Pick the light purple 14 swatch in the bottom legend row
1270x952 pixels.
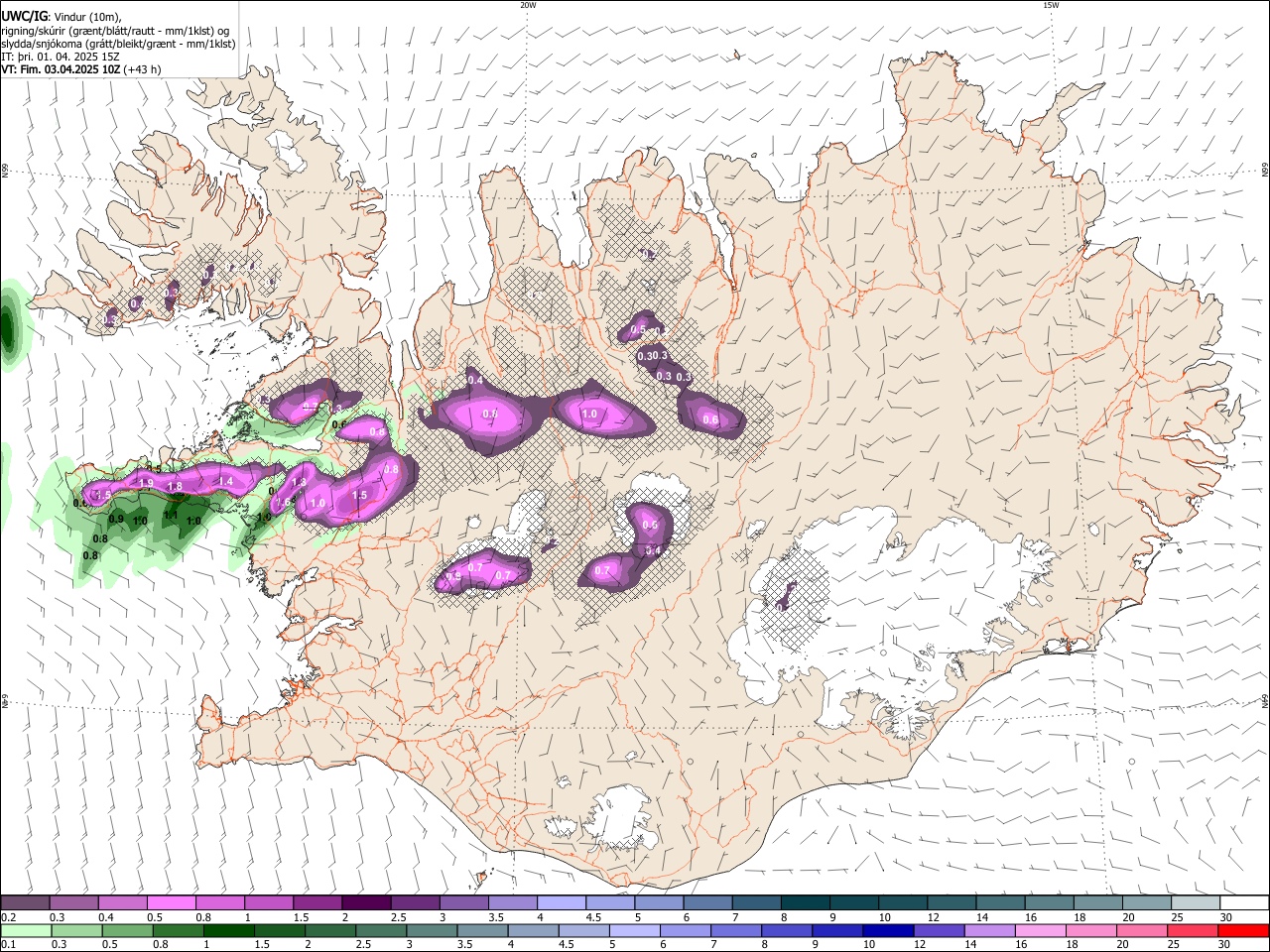coord(988,930)
